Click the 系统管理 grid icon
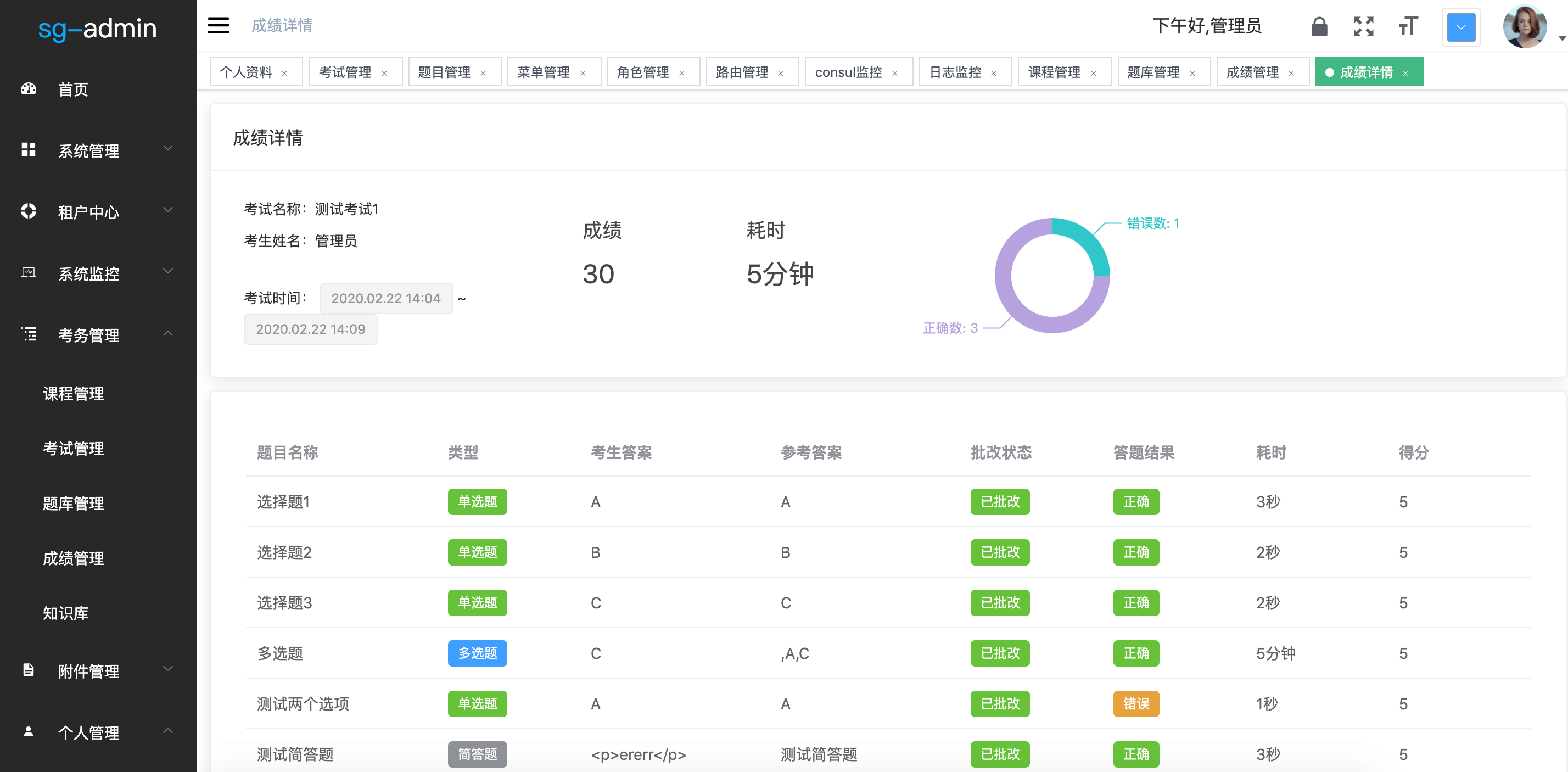The image size is (1568, 772). click(x=29, y=150)
